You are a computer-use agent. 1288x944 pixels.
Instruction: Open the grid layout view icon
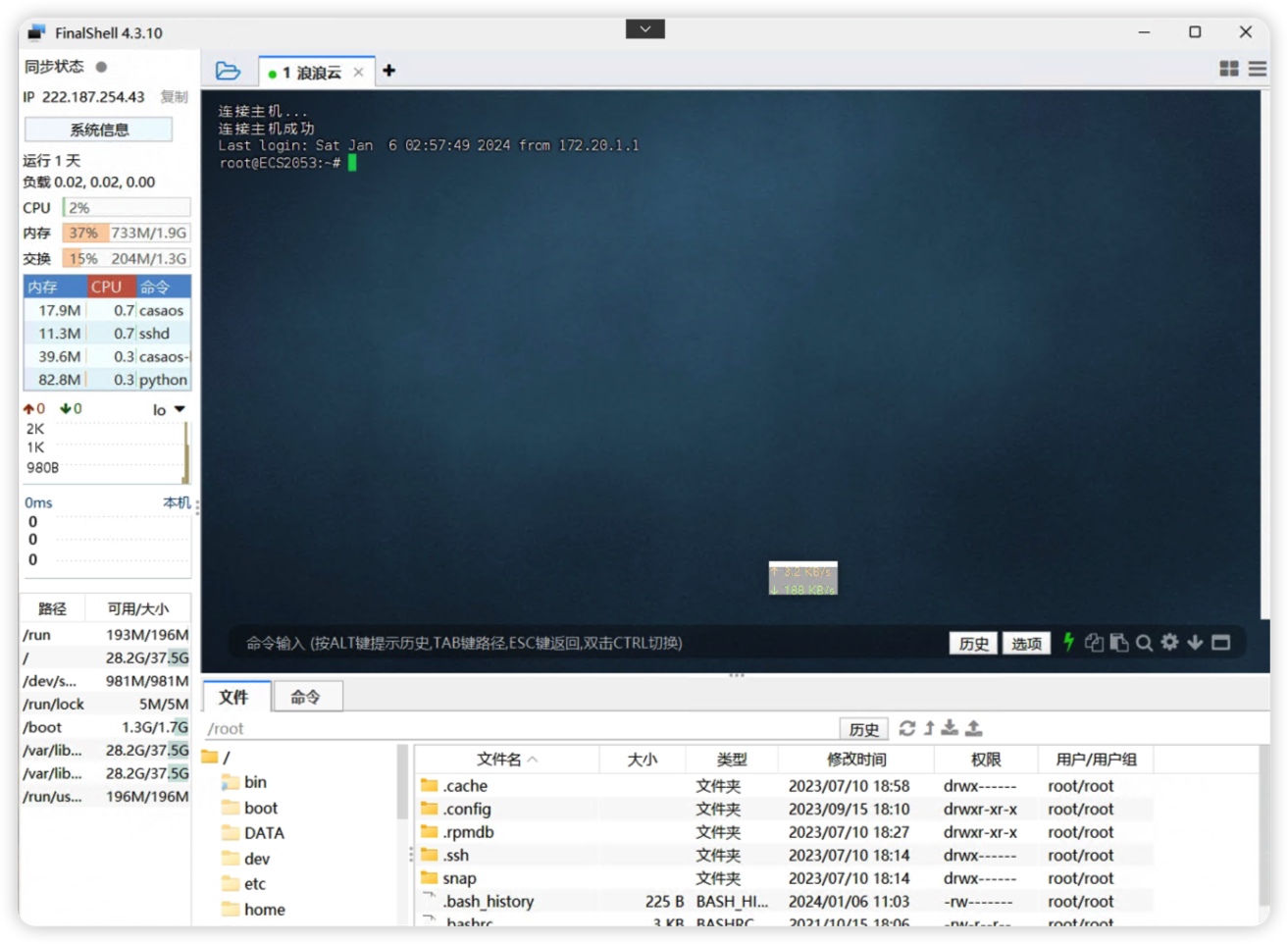click(x=1228, y=69)
